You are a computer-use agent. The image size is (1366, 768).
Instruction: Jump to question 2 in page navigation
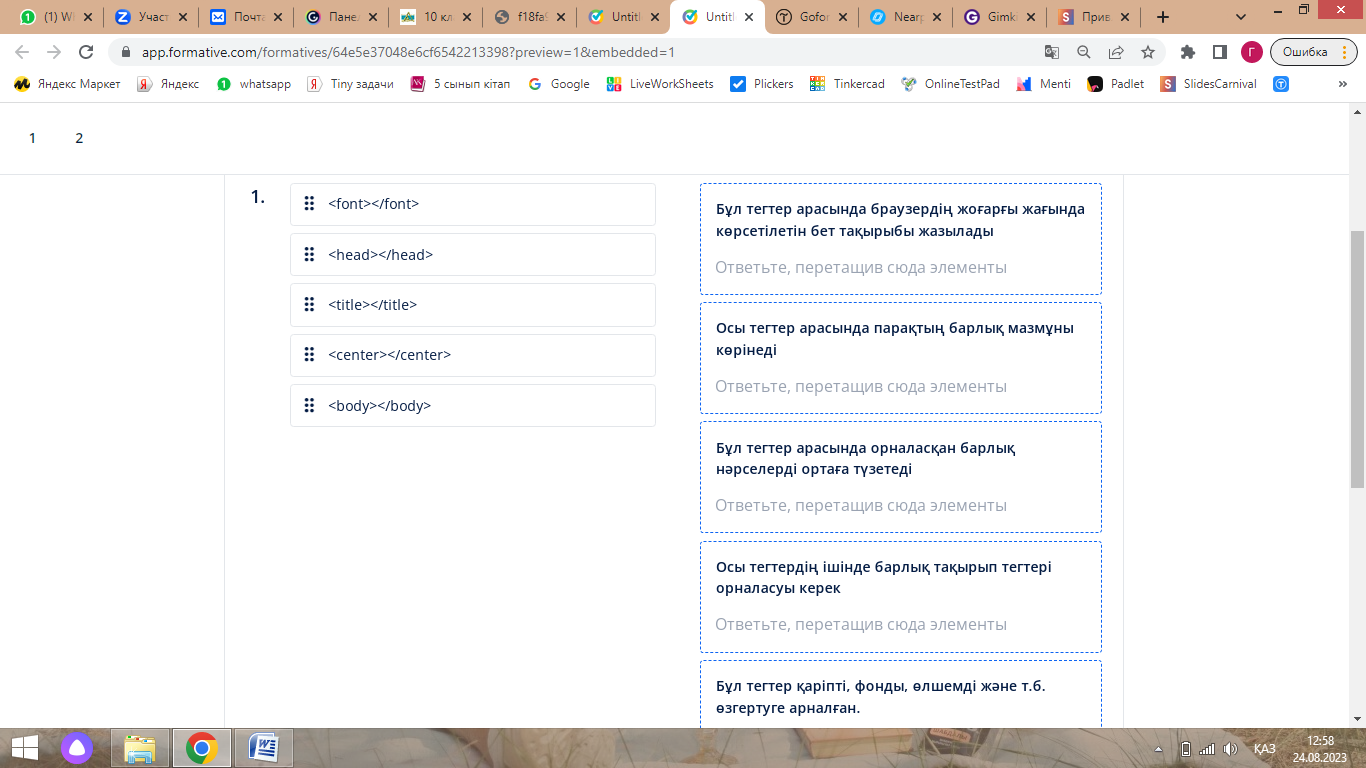point(79,138)
